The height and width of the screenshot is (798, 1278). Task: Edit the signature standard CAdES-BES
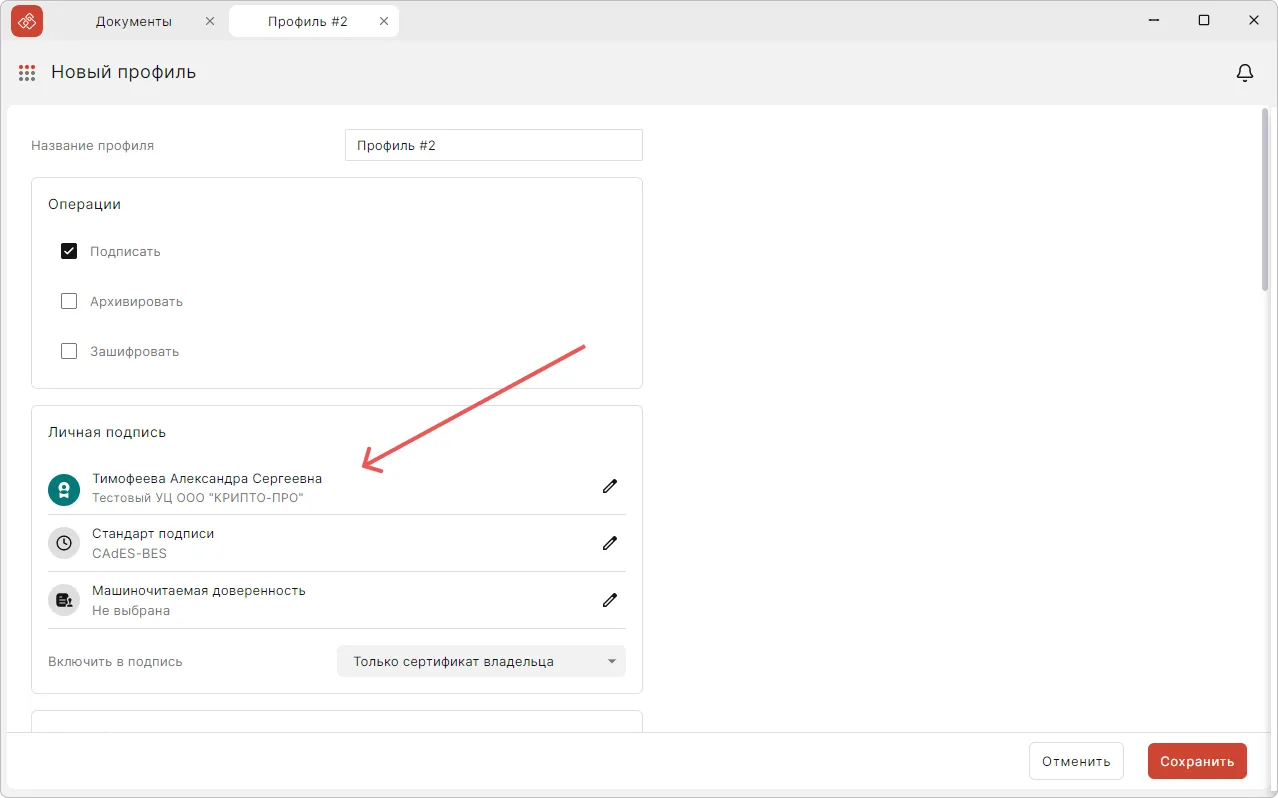609,543
